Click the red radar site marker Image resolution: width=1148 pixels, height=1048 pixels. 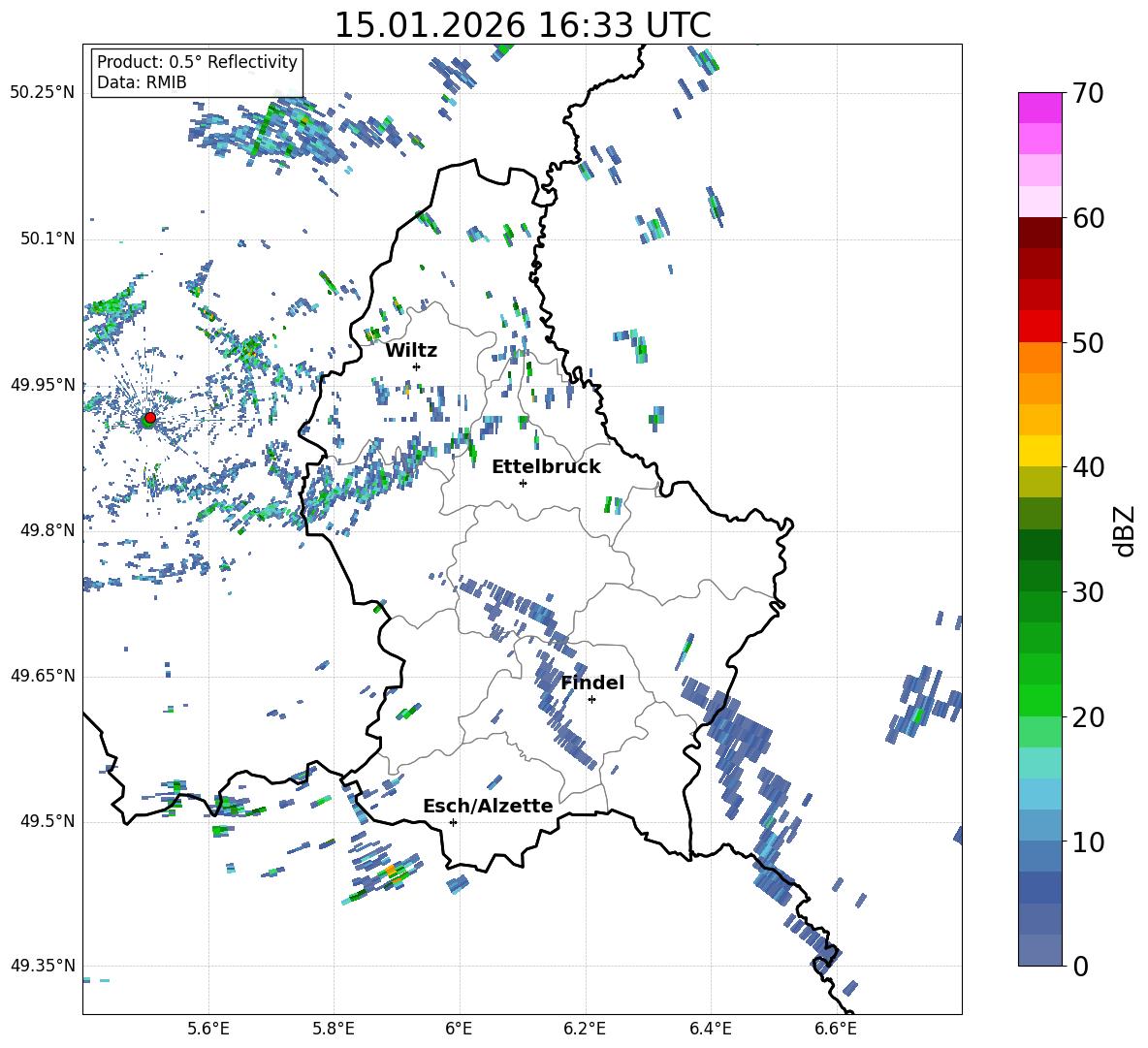[x=150, y=418]
